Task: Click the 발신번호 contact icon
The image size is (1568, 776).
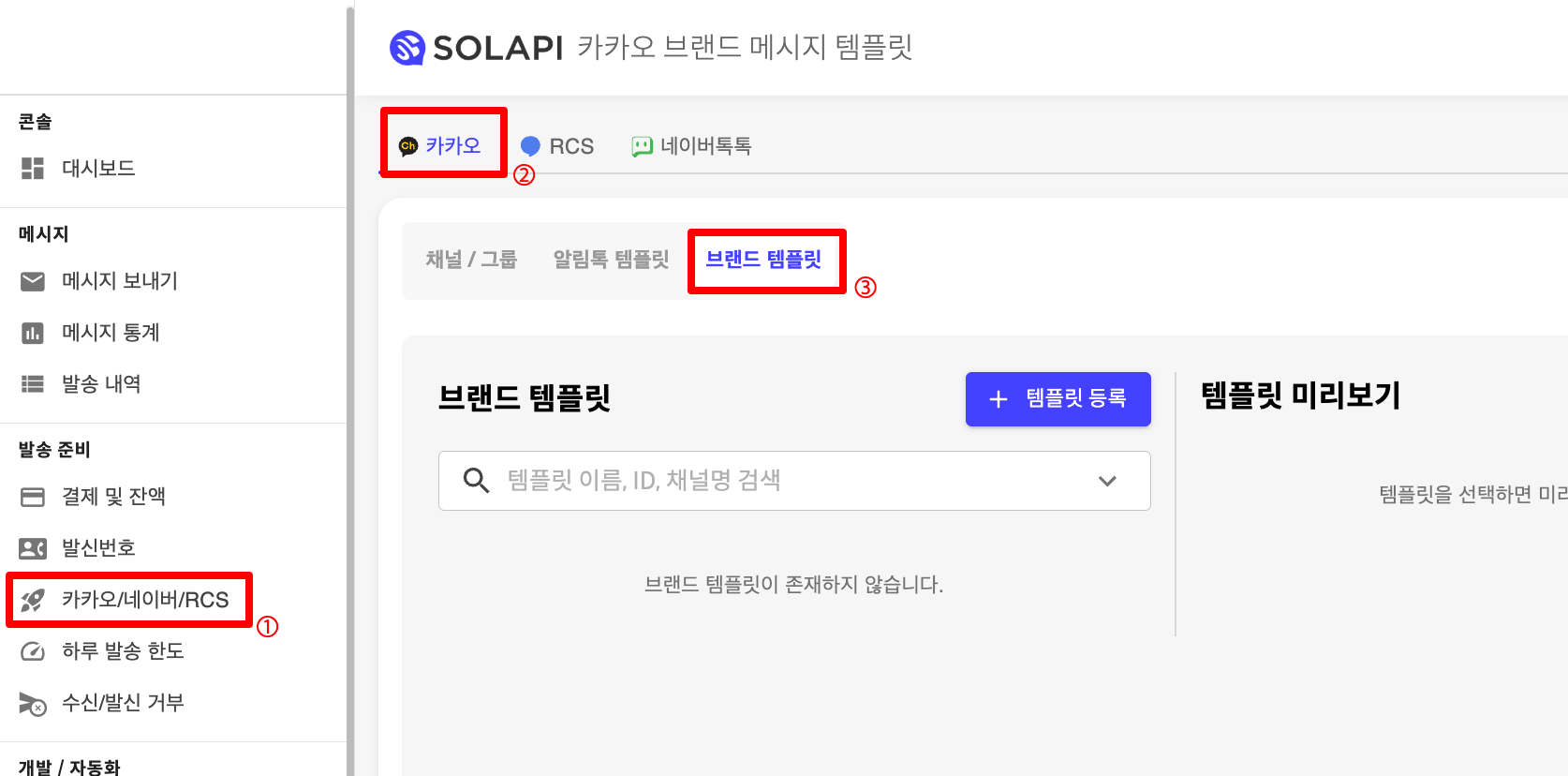Action: pos(33,548)
